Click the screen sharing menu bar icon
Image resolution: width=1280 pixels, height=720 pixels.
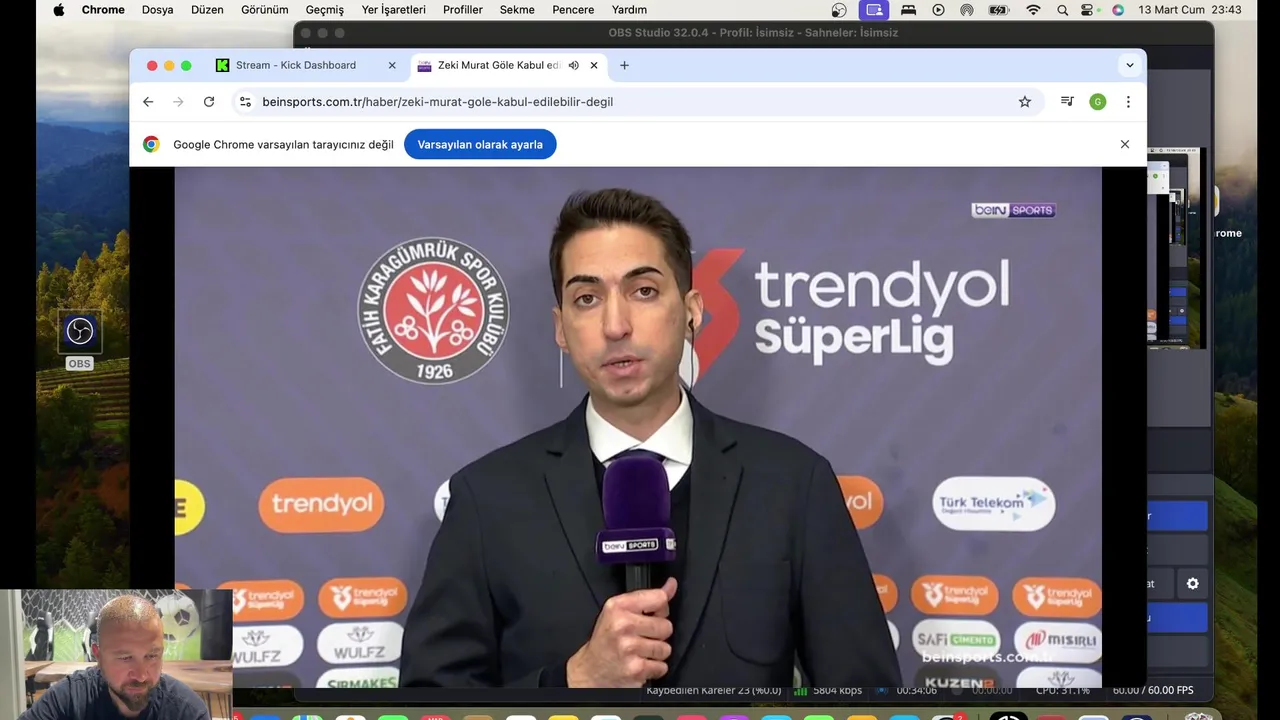(x=874, y=10)
